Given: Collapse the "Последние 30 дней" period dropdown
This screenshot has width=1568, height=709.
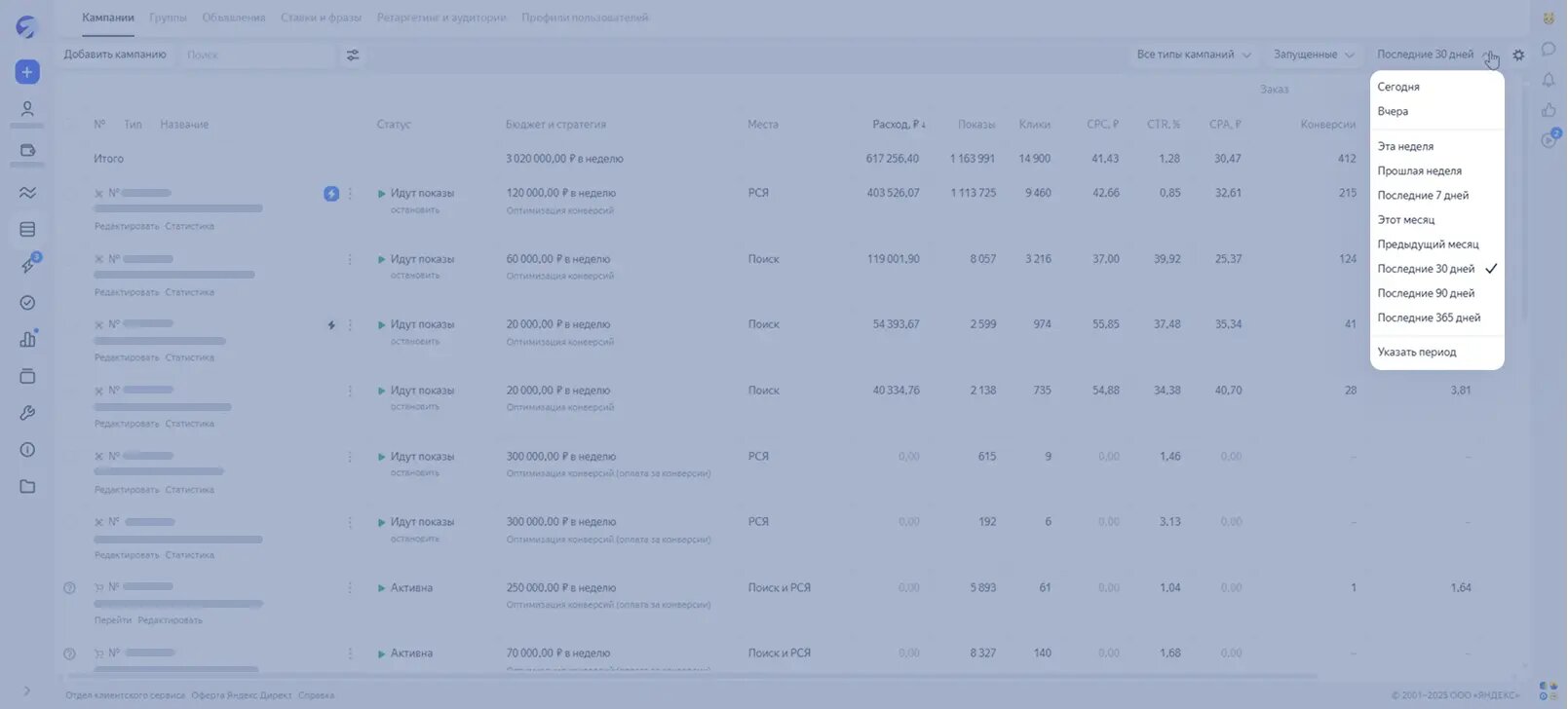Looking at the screenshot, I should coord(1433,55).
